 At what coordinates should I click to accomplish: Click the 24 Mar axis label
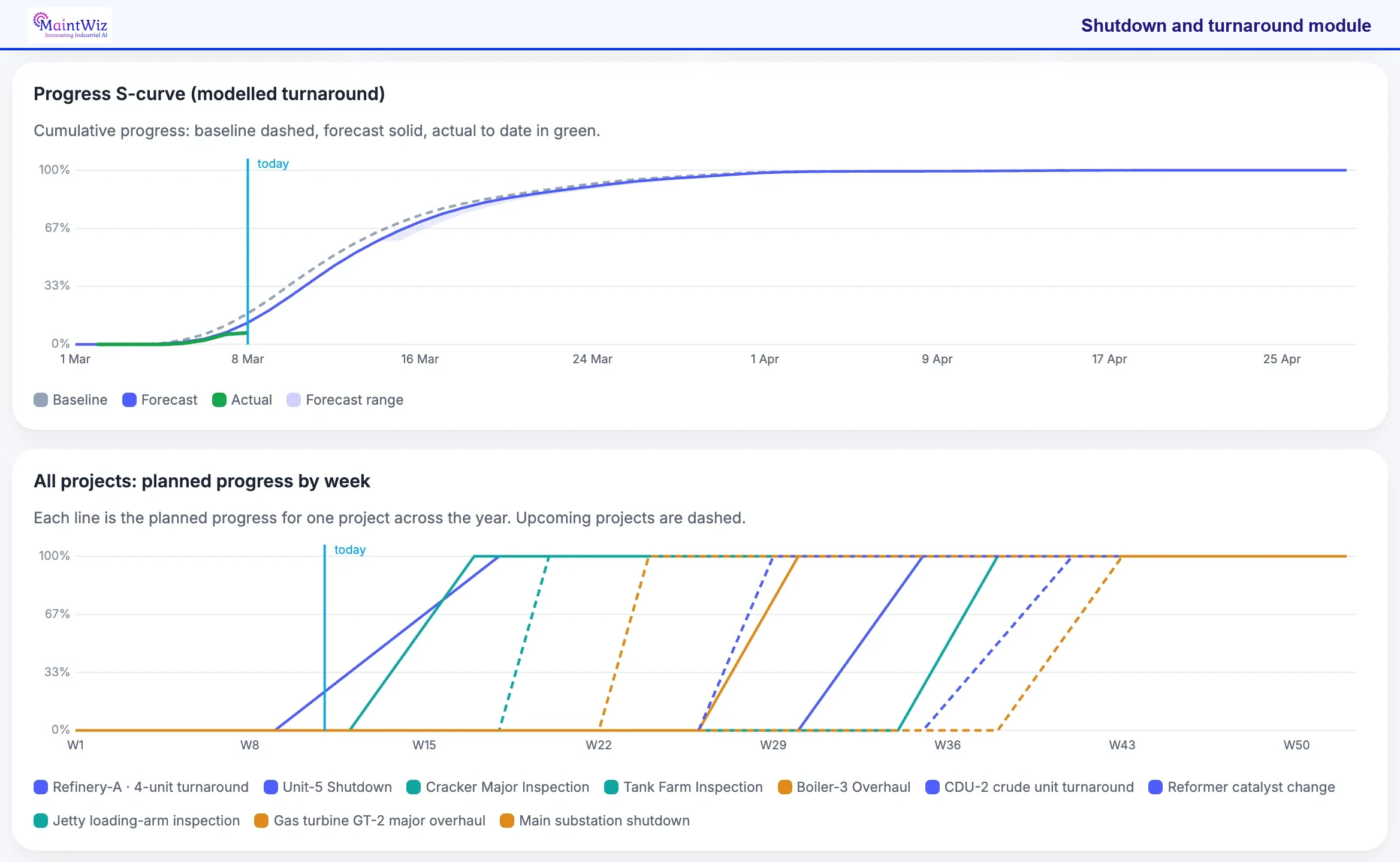click(592, 359)
